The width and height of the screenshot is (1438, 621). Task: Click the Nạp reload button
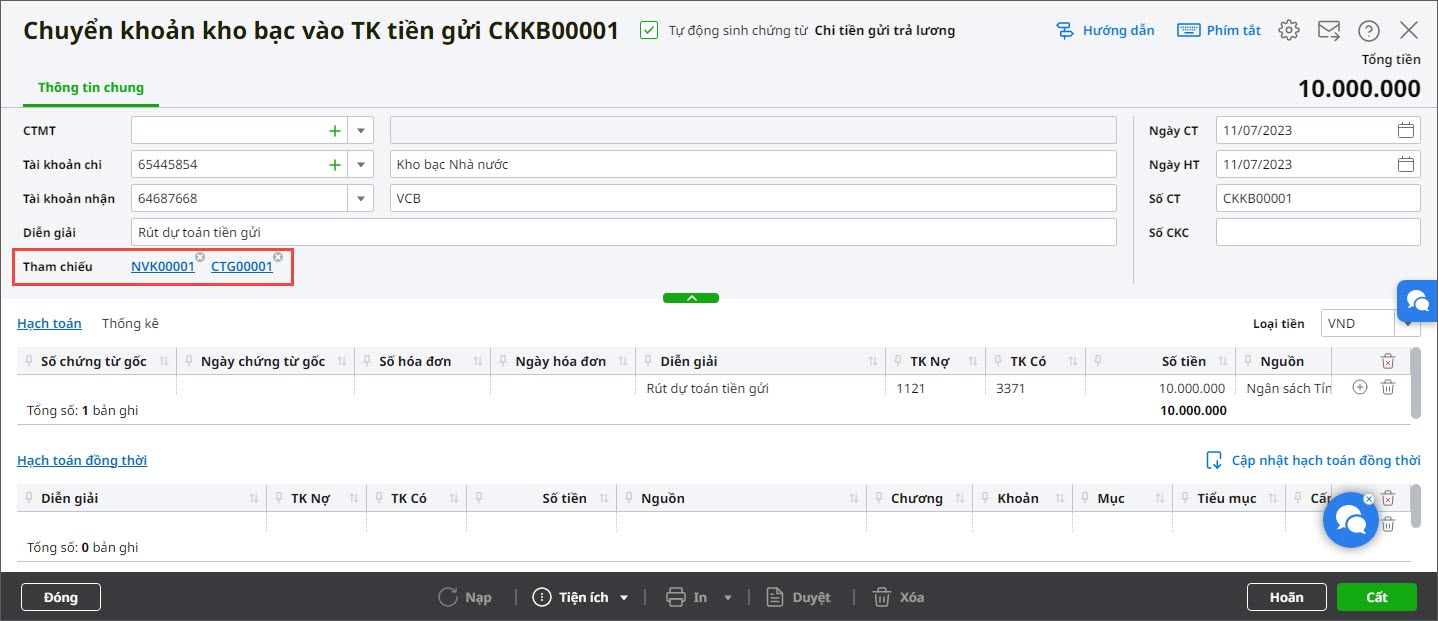pos(466,597)
